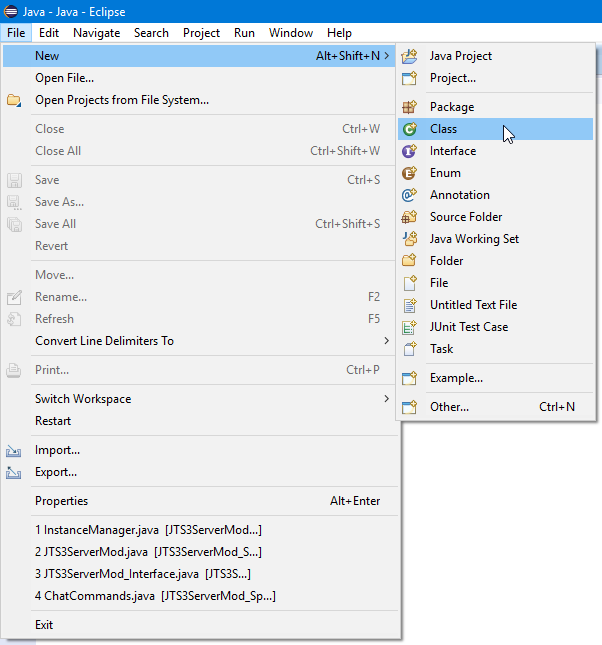Select Example... in the New submenu
The height and width of the screenshot is (645, 602).
point(495,378)
